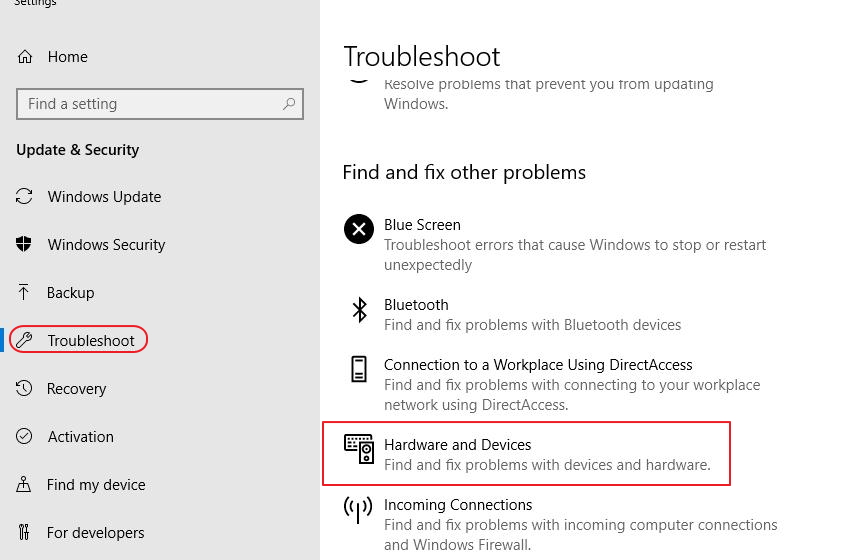Open the Windows Update settings page

(104, 197)
